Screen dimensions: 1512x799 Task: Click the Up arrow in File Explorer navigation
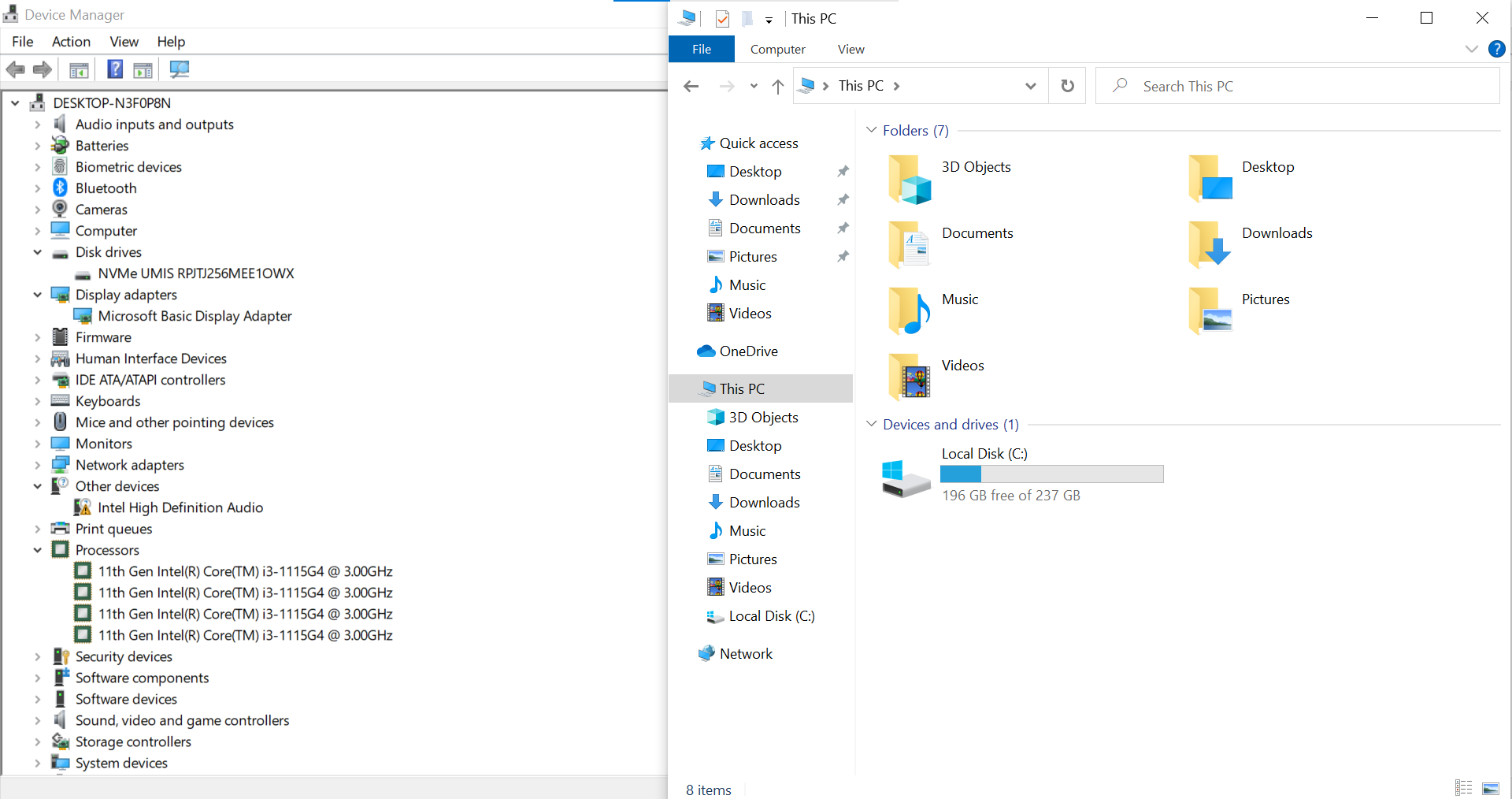(777, 86)
